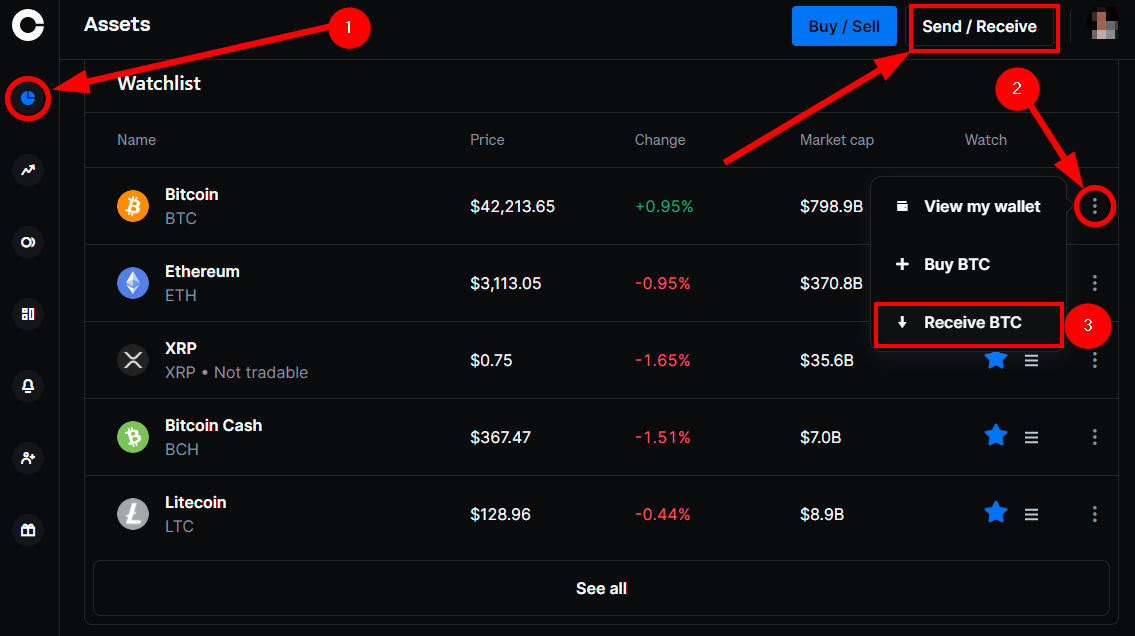Choose View my wallet from menu
This screenshot has height=636, width=1135.
coord(969,207)
